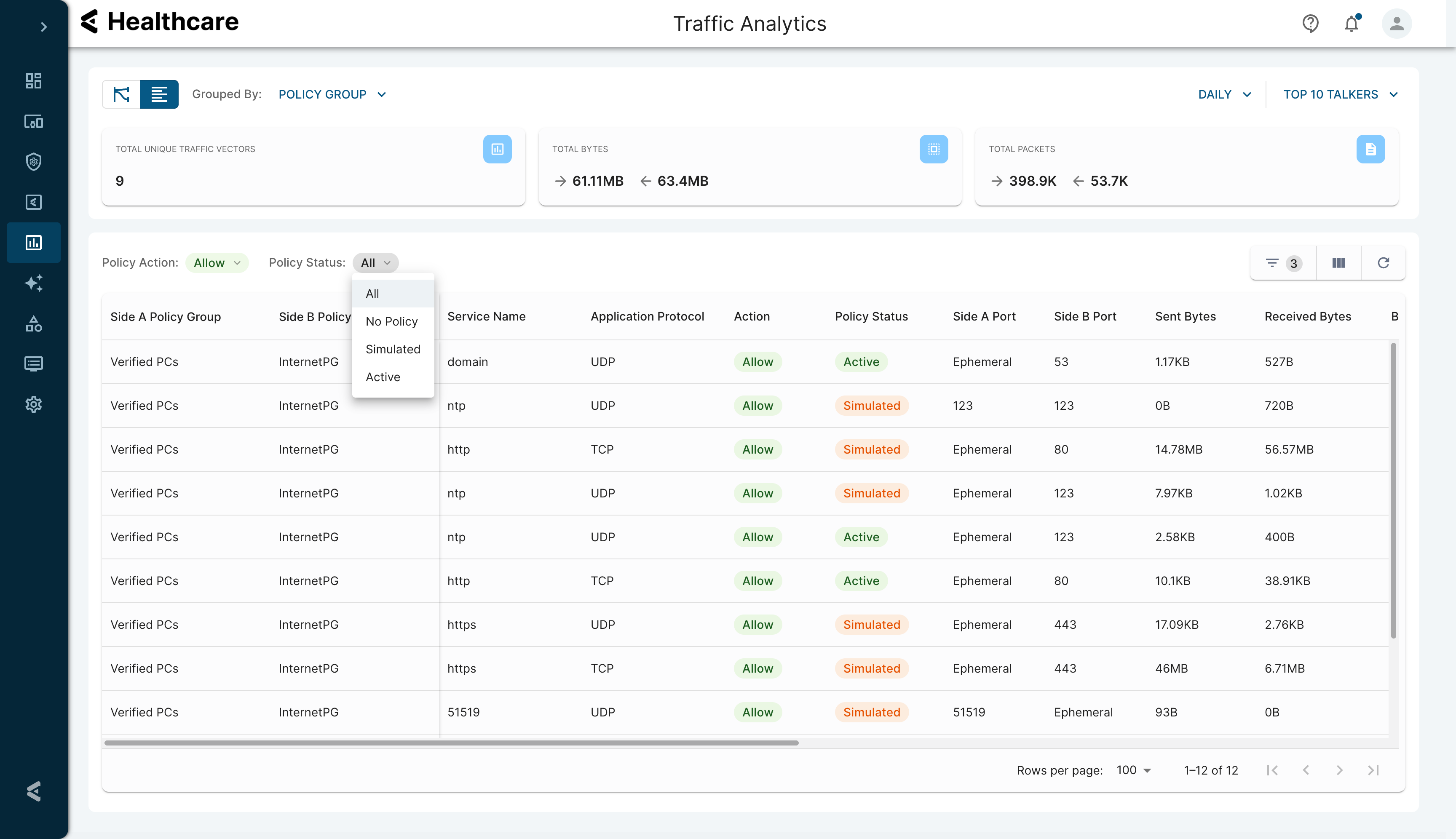The height and width of the screenshot is (839, 1456).
Task: Open the notifications bell icon
Action: click(1351, 24)
